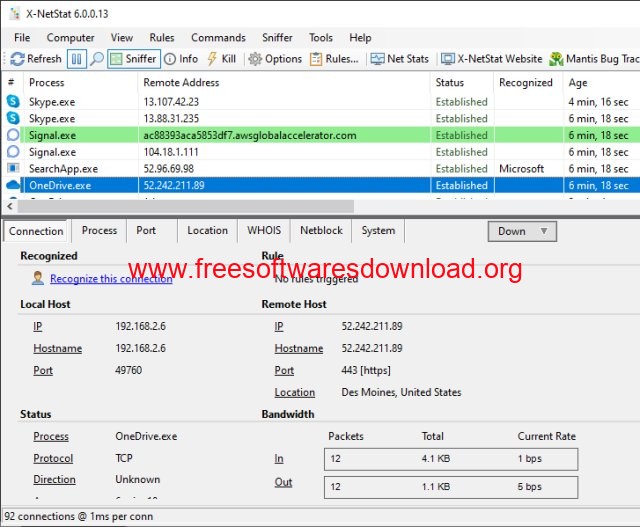Open the Sniffer menu
This screenshot has width=640, height=527.
277,38
